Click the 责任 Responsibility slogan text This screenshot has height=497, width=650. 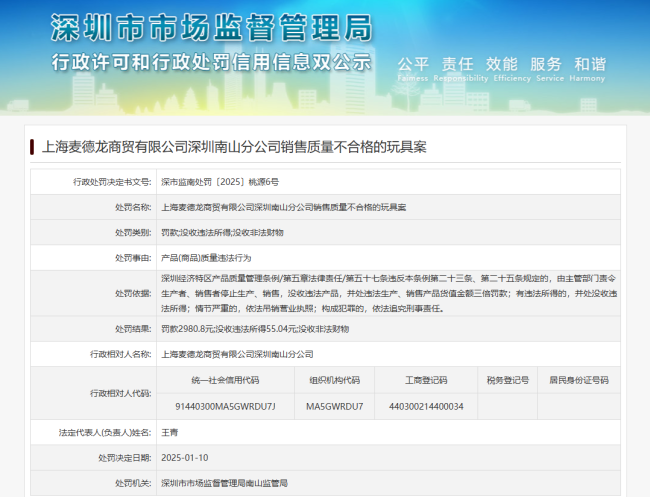click(x=461, y=69)
